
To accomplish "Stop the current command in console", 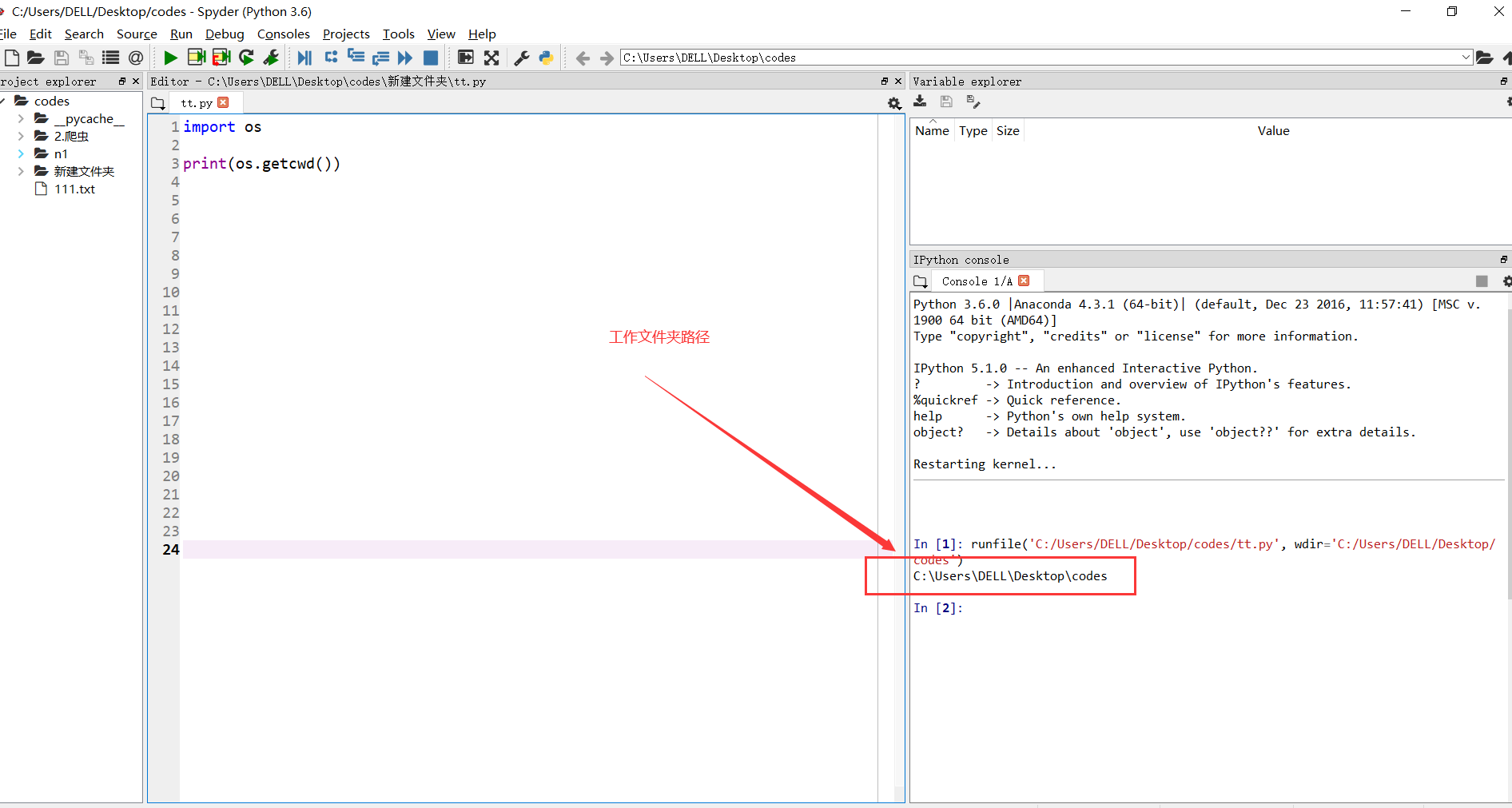I will (x=1482, y=281).
